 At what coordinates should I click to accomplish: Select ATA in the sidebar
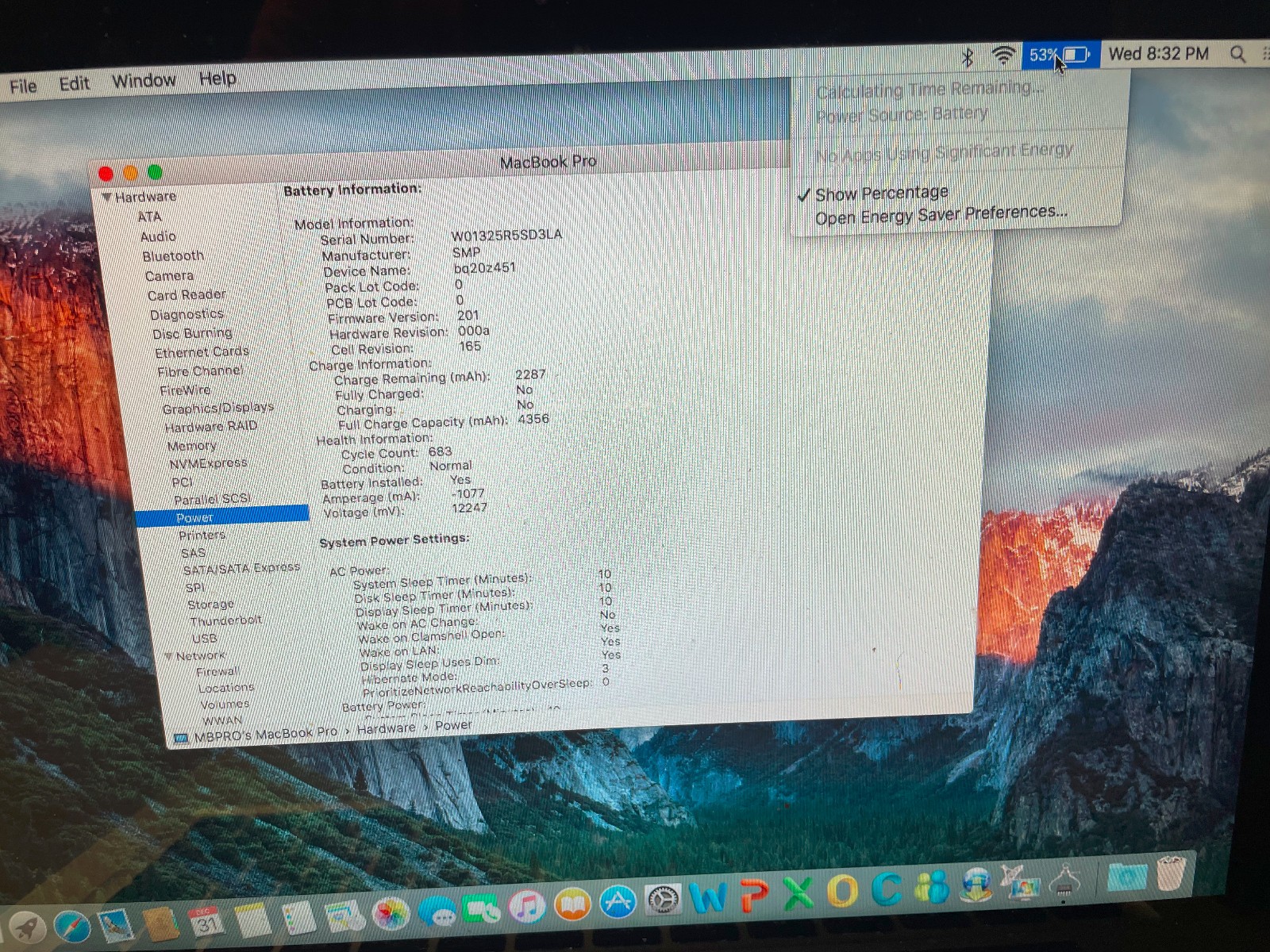point(149,217)
